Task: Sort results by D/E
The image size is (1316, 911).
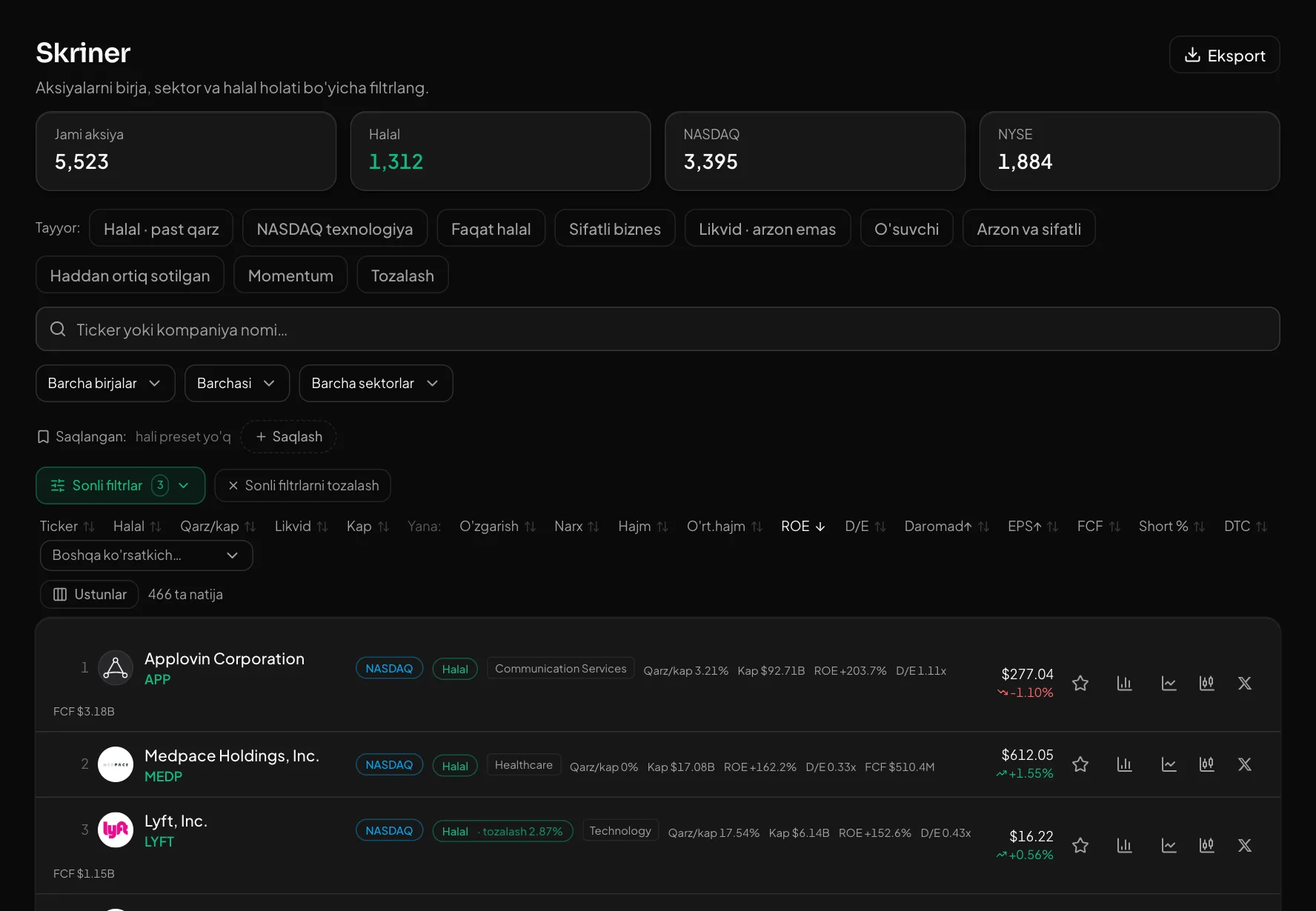Action: pyautogui.click(x=865, y=526)
